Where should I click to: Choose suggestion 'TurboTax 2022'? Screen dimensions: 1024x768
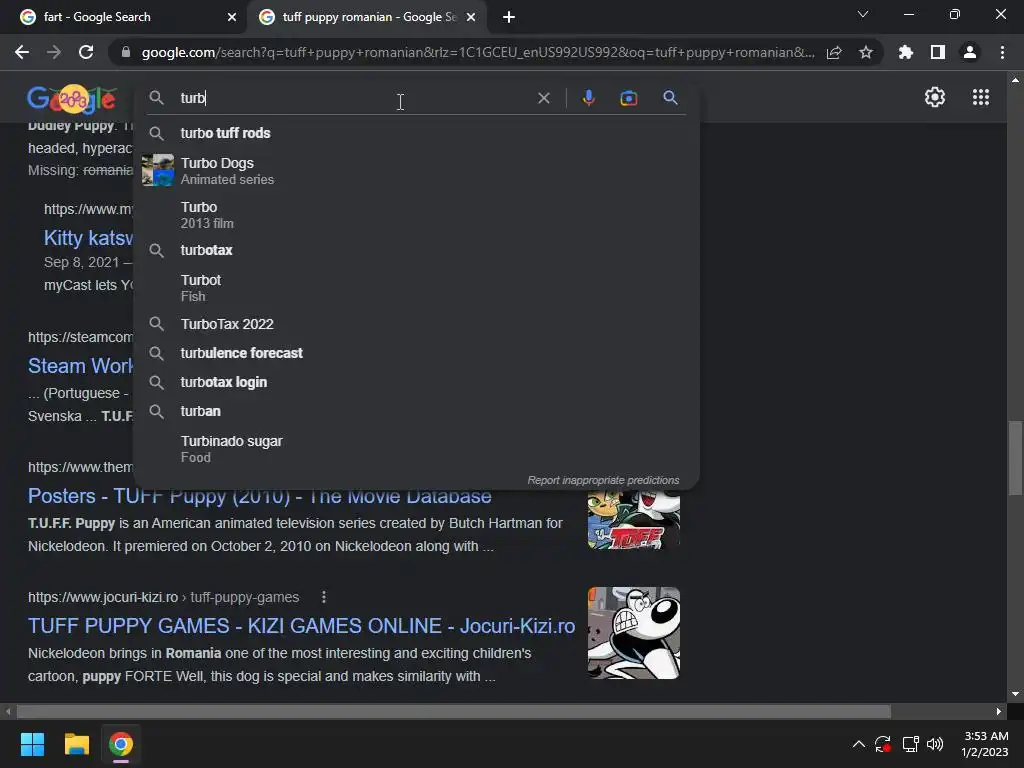coord(416,324)
